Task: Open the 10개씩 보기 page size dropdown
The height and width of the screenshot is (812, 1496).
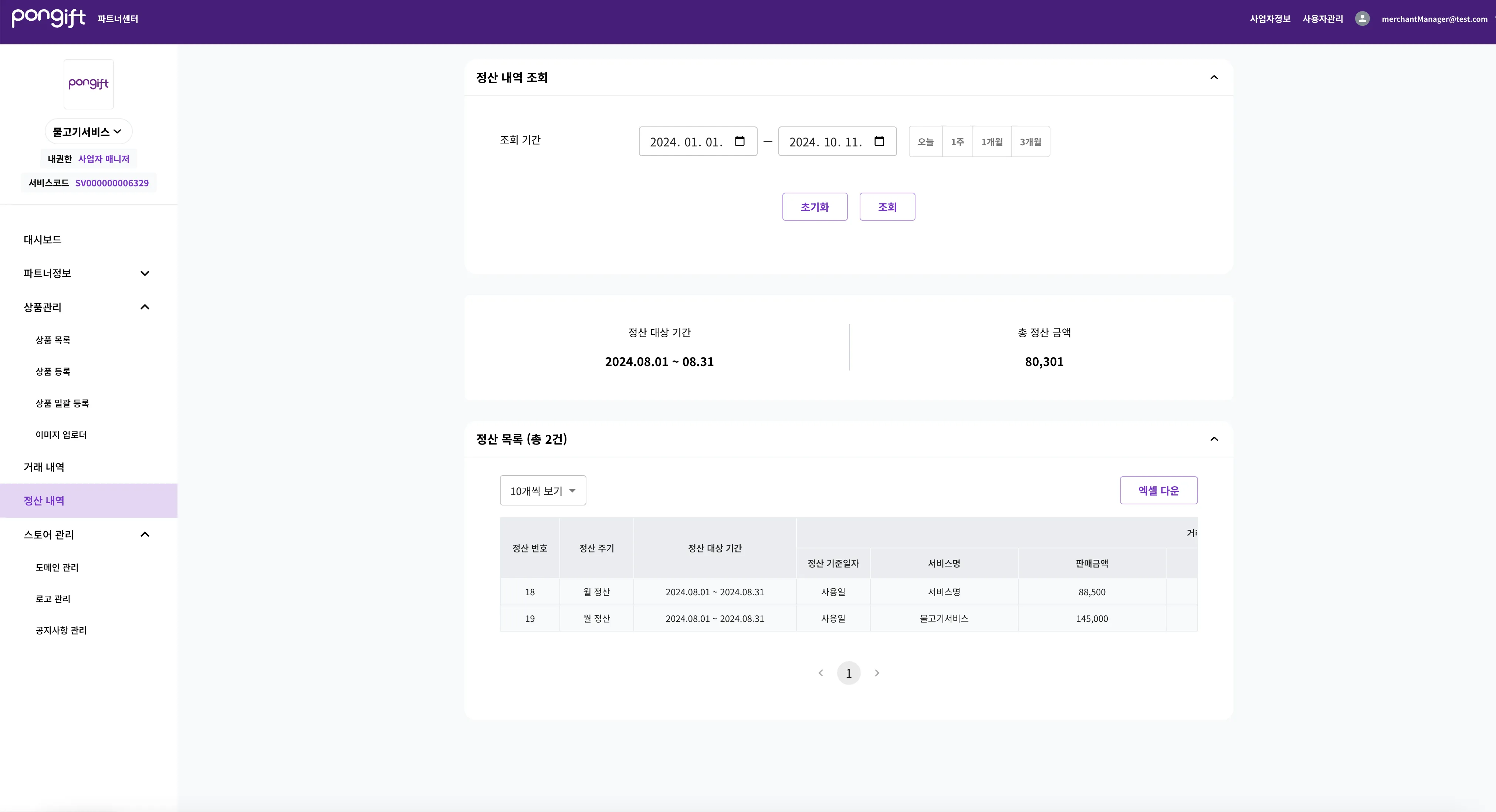Action: click(x=542, y=491)
